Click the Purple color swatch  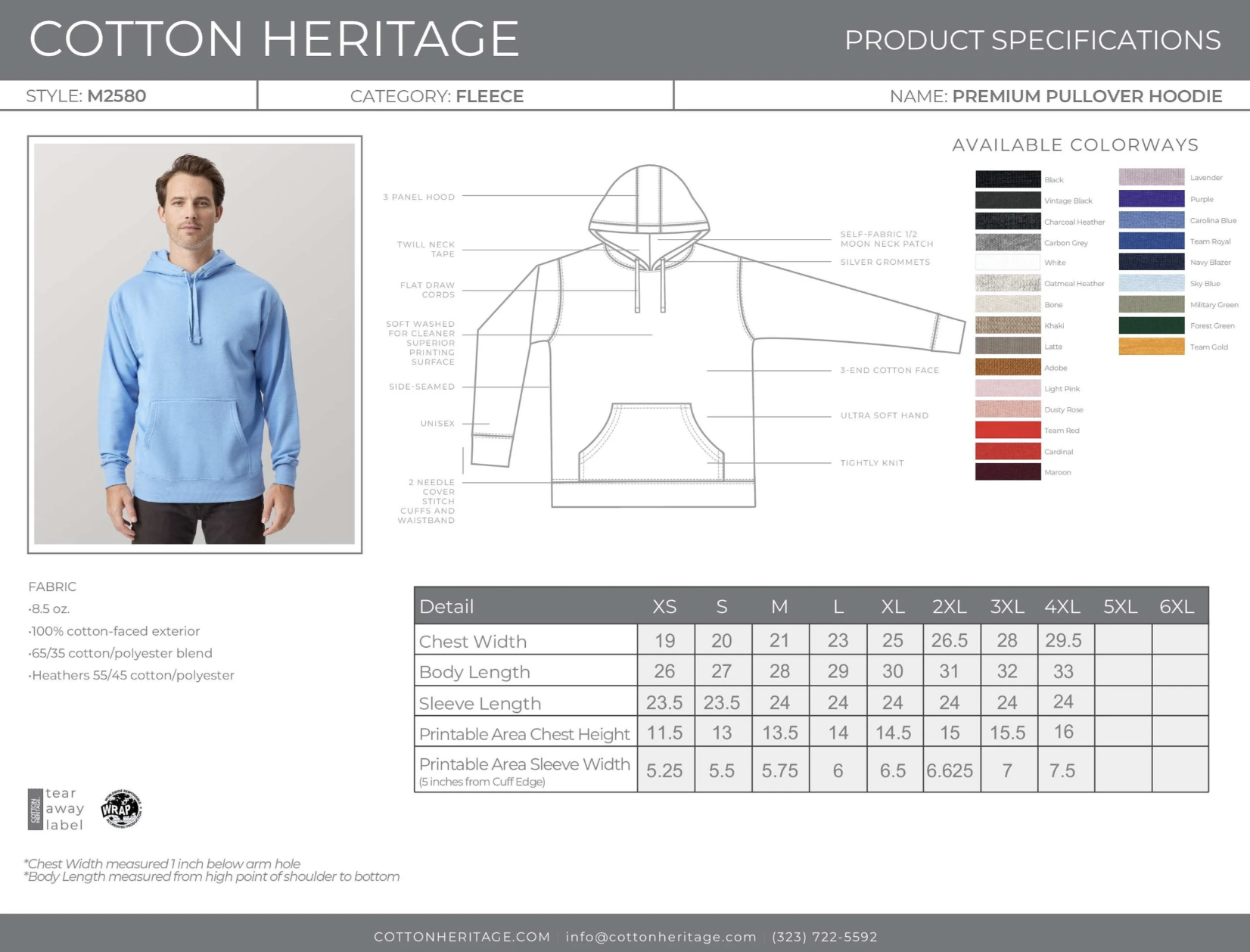pos(1152,199)
